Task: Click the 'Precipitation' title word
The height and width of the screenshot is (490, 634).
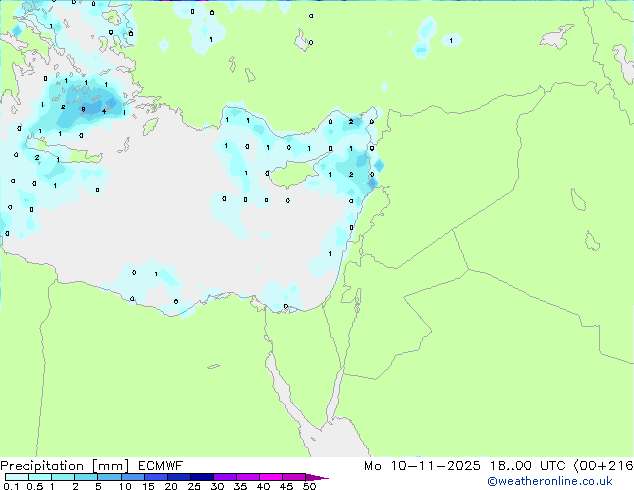Action: 42,466
